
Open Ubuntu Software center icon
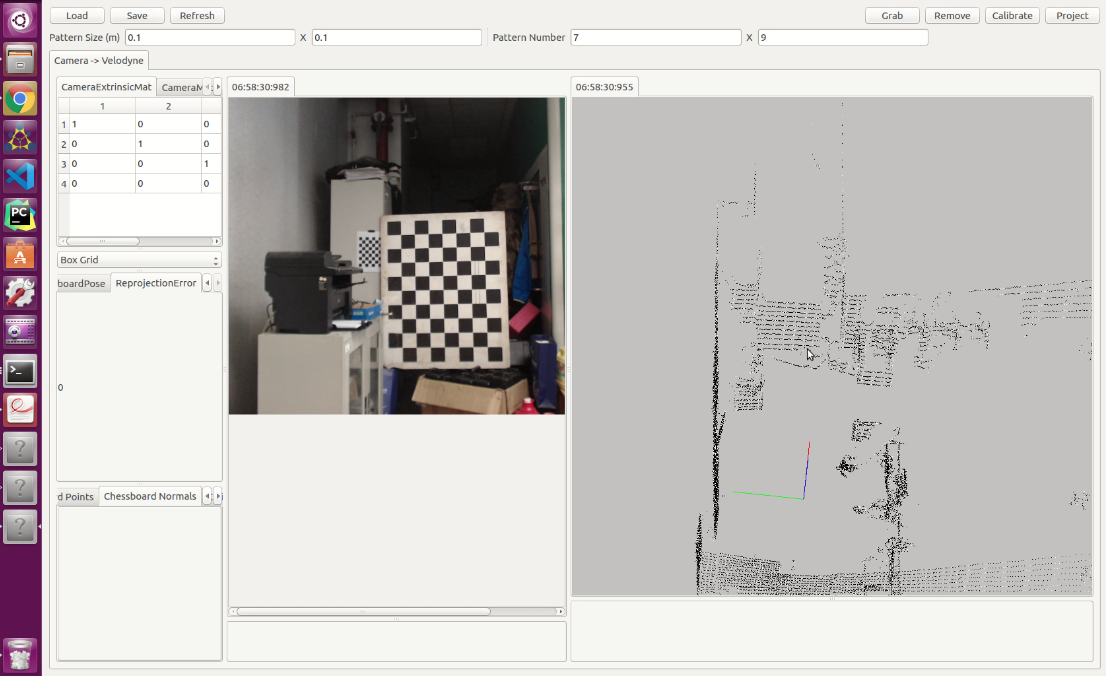point(20,254)
